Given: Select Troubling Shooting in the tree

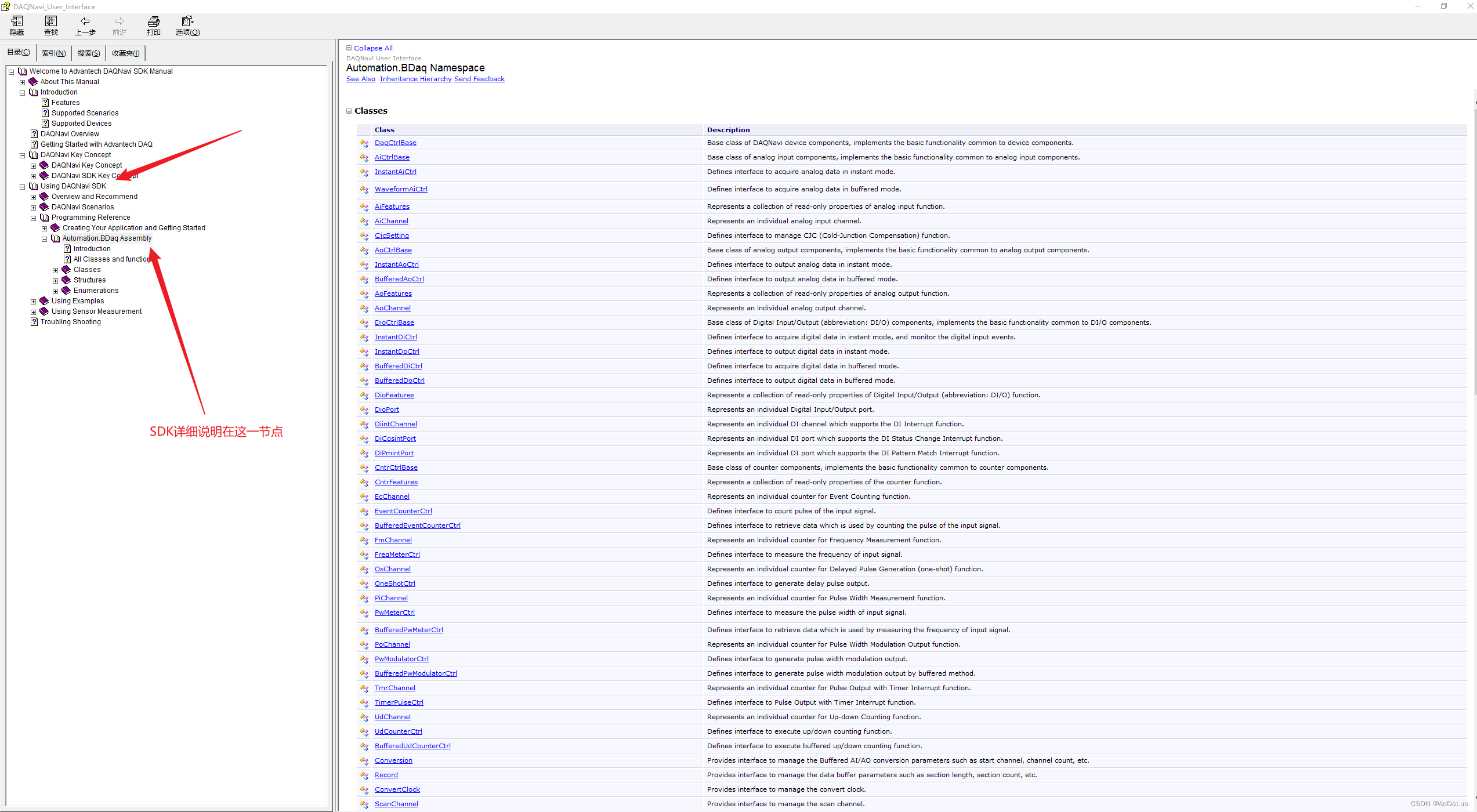Looking at the screenshot, I should [x=70, y=322].
